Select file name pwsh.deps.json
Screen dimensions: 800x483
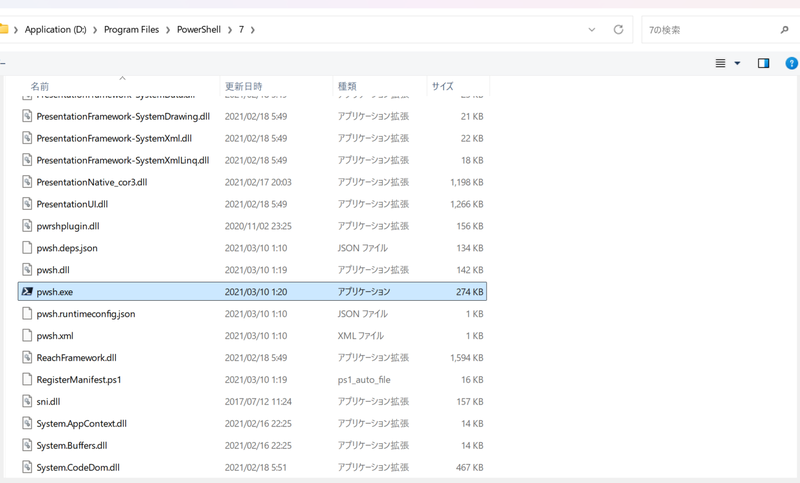click(x=67, y=248)
